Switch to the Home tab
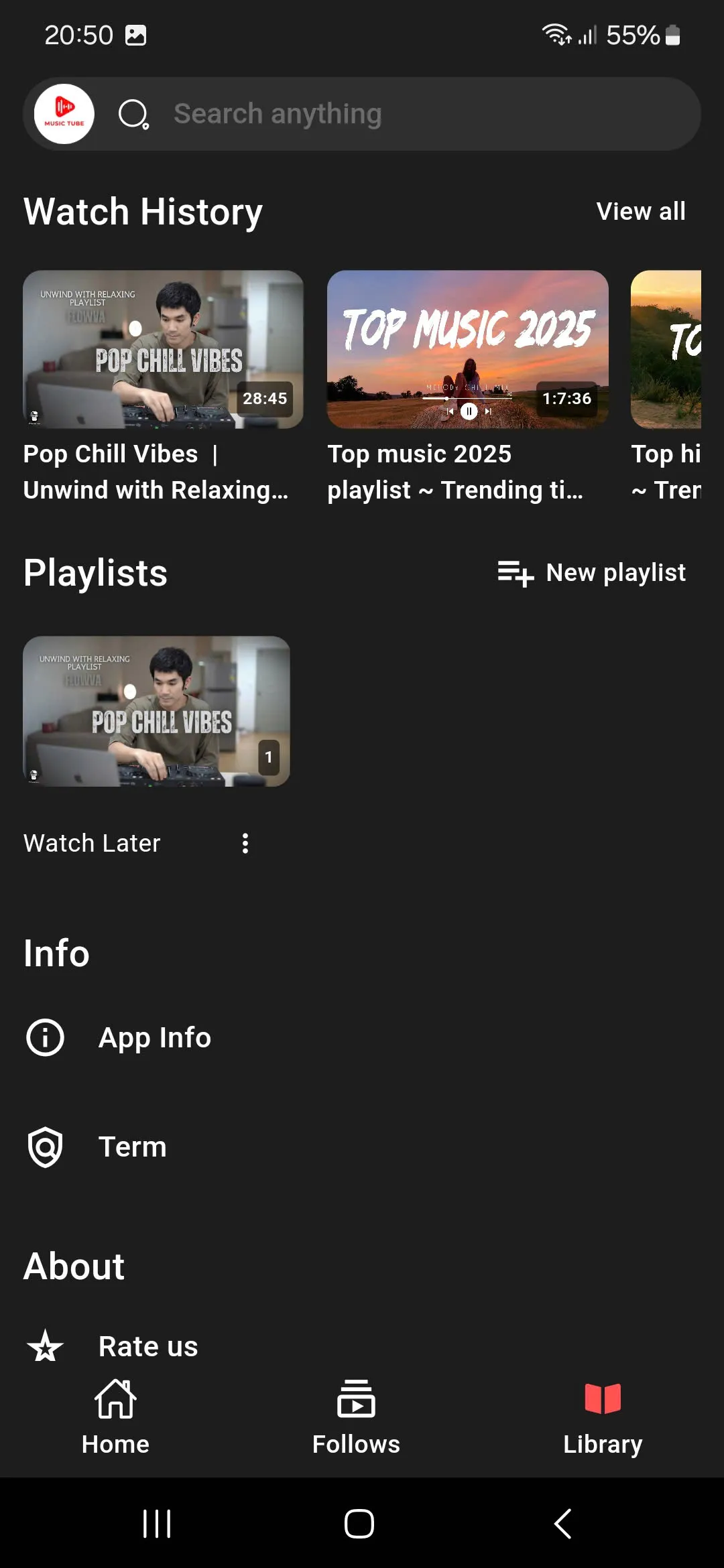724x1568 pixels. [x=115, y=1417]
